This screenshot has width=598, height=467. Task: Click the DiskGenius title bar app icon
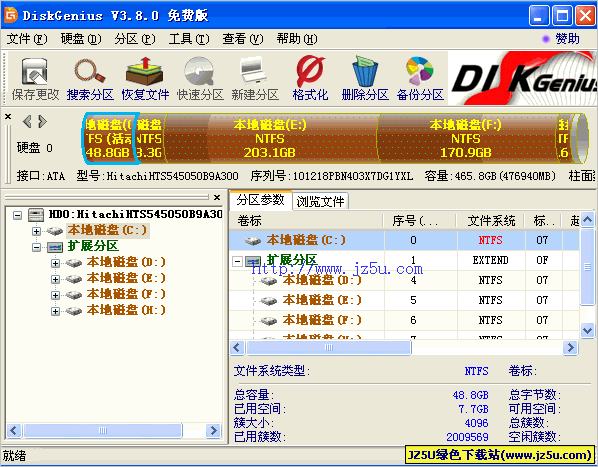pyautogui.click(x=11, y=15)
